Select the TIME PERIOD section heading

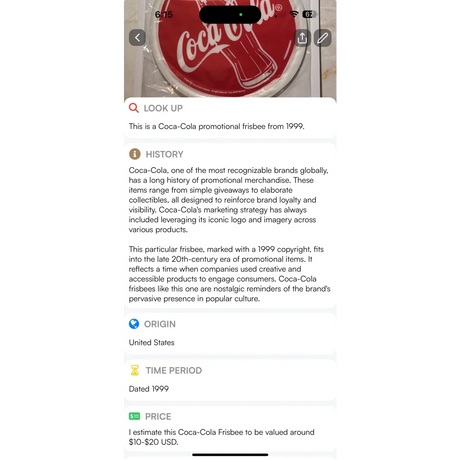[174, 370]
